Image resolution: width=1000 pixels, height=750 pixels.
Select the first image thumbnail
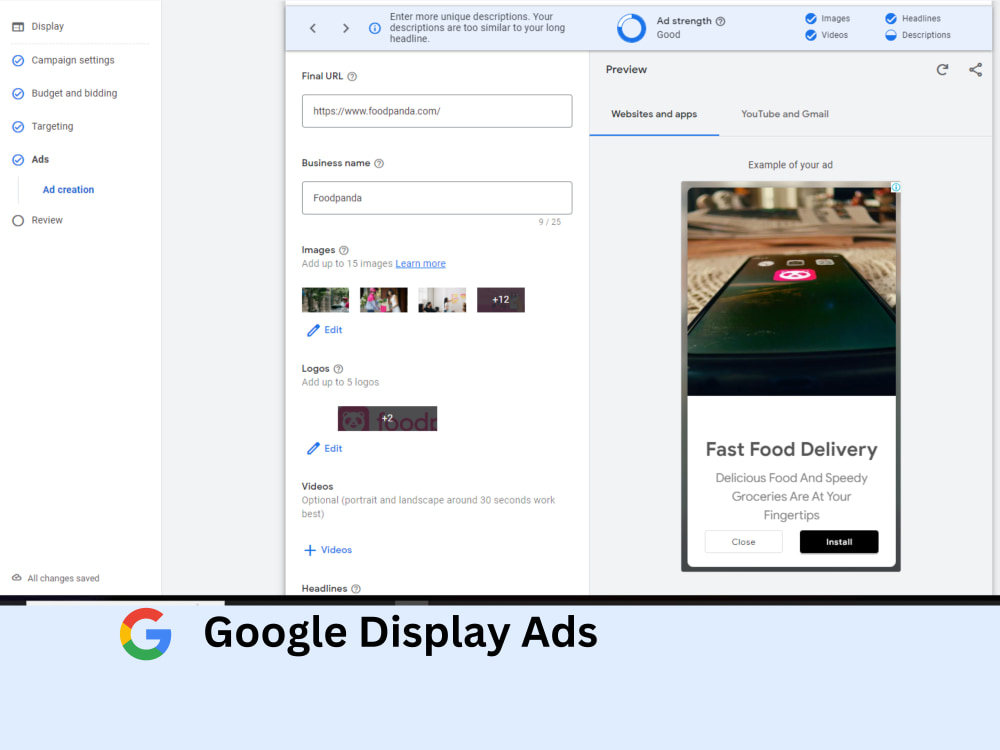pos(325,300)
